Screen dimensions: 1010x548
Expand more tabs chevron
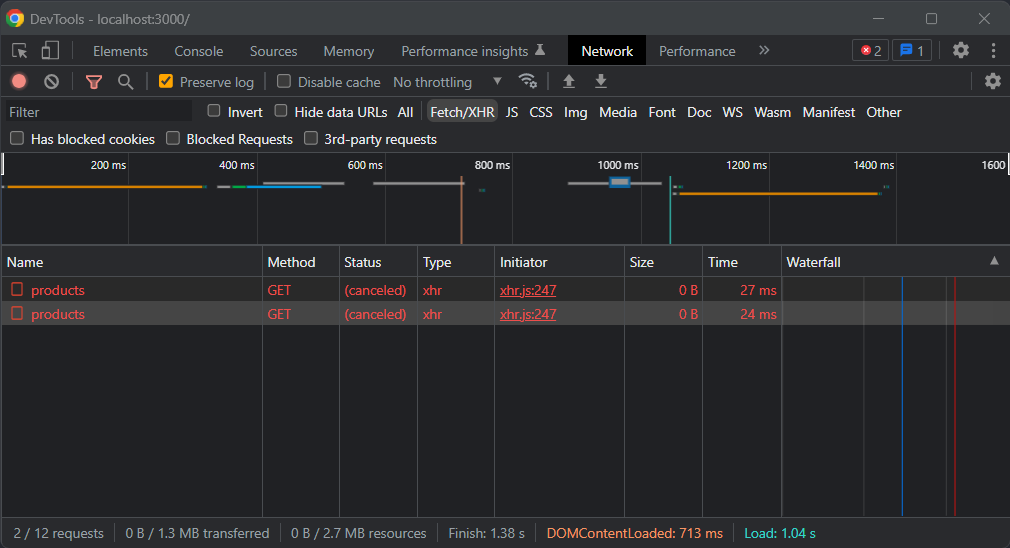pos(764,50)
